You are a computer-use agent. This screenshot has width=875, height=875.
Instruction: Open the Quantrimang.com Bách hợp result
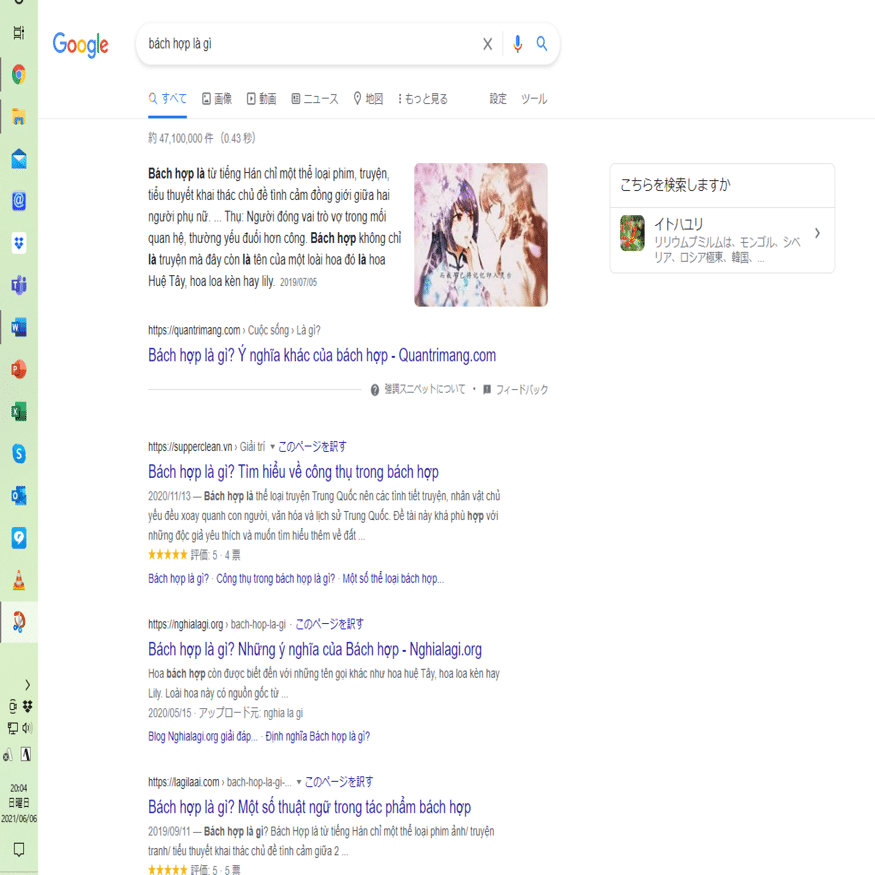click(322, 355)
